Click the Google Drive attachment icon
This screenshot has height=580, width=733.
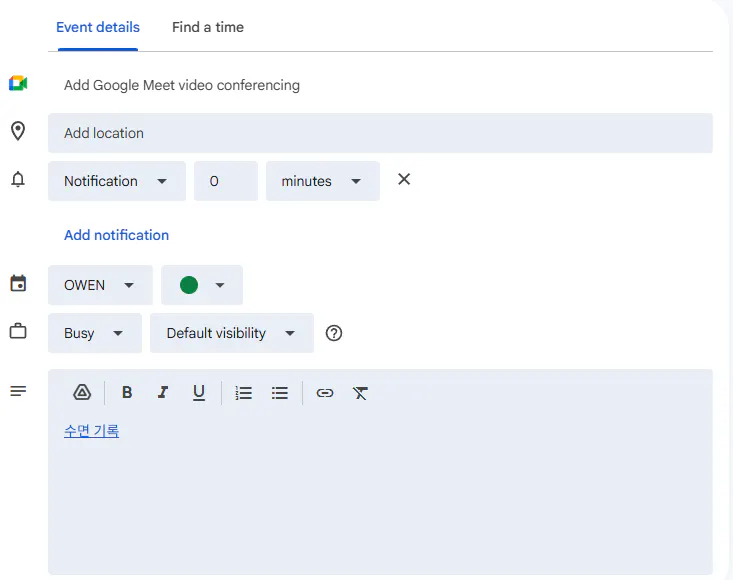82,393
